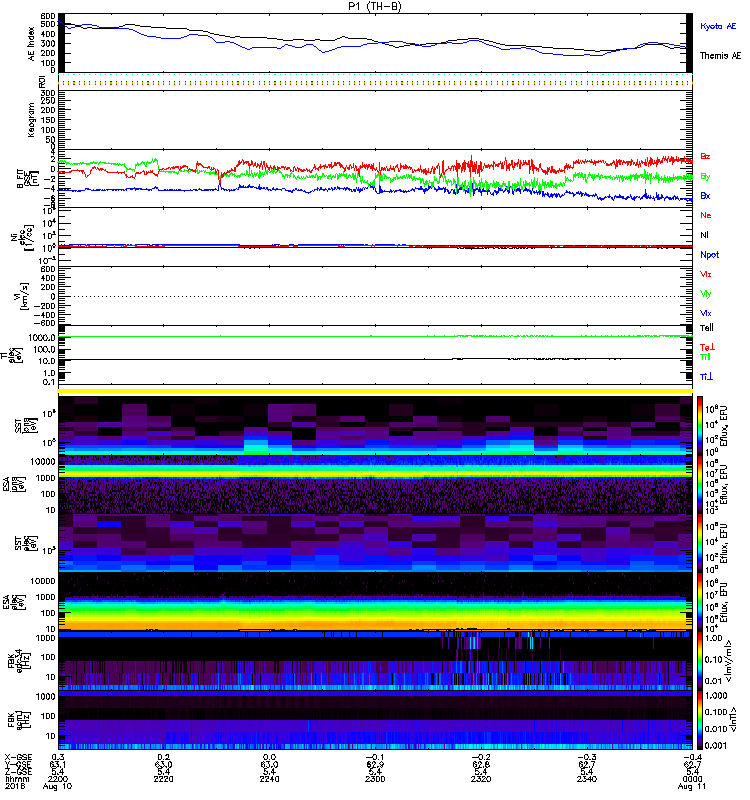Click the ESA ion energy spectrogram panel

(375, 484)
